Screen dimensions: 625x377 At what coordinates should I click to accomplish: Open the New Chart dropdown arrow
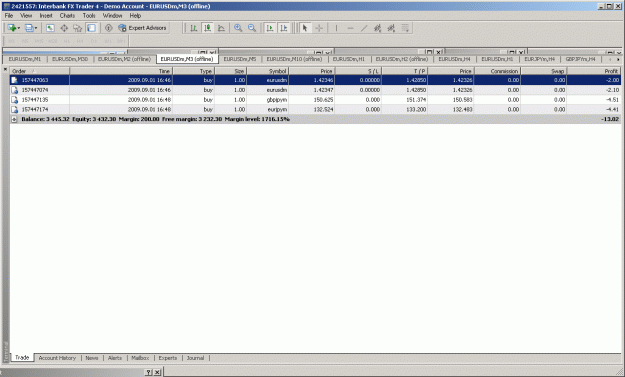coord(19,28)
